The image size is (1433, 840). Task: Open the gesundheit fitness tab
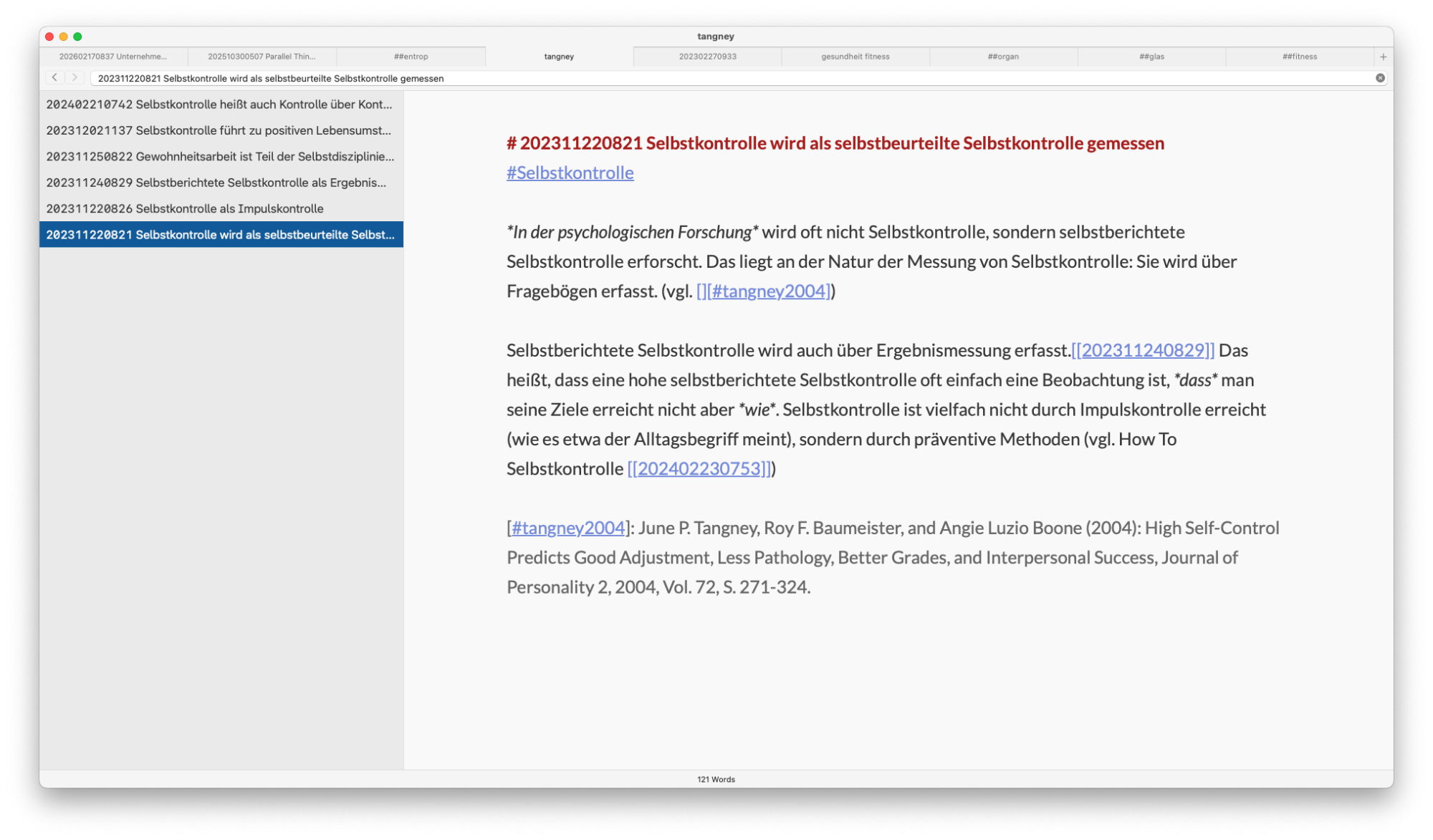point(855,57)
